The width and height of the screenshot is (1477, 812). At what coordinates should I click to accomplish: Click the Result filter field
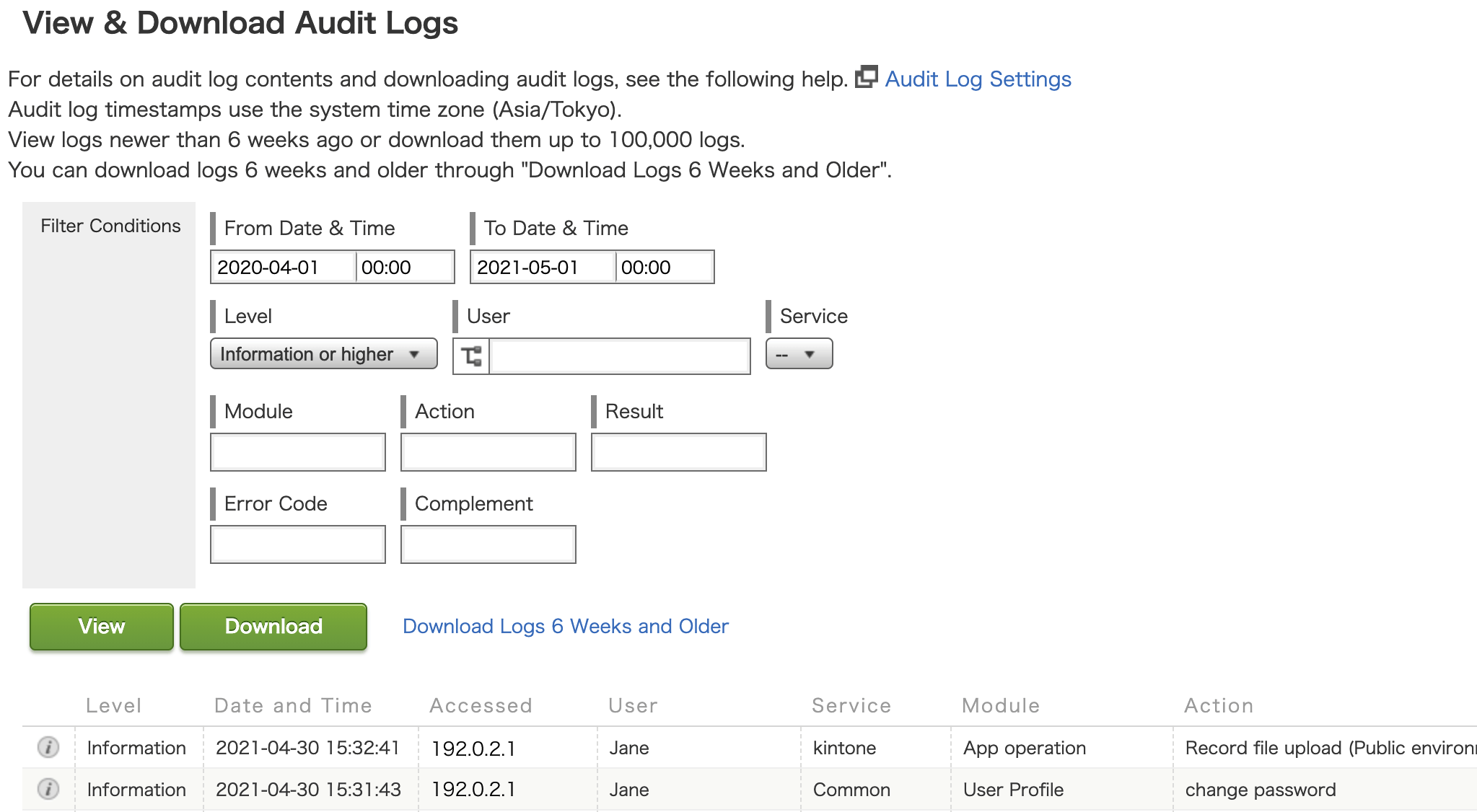point(678,452)
